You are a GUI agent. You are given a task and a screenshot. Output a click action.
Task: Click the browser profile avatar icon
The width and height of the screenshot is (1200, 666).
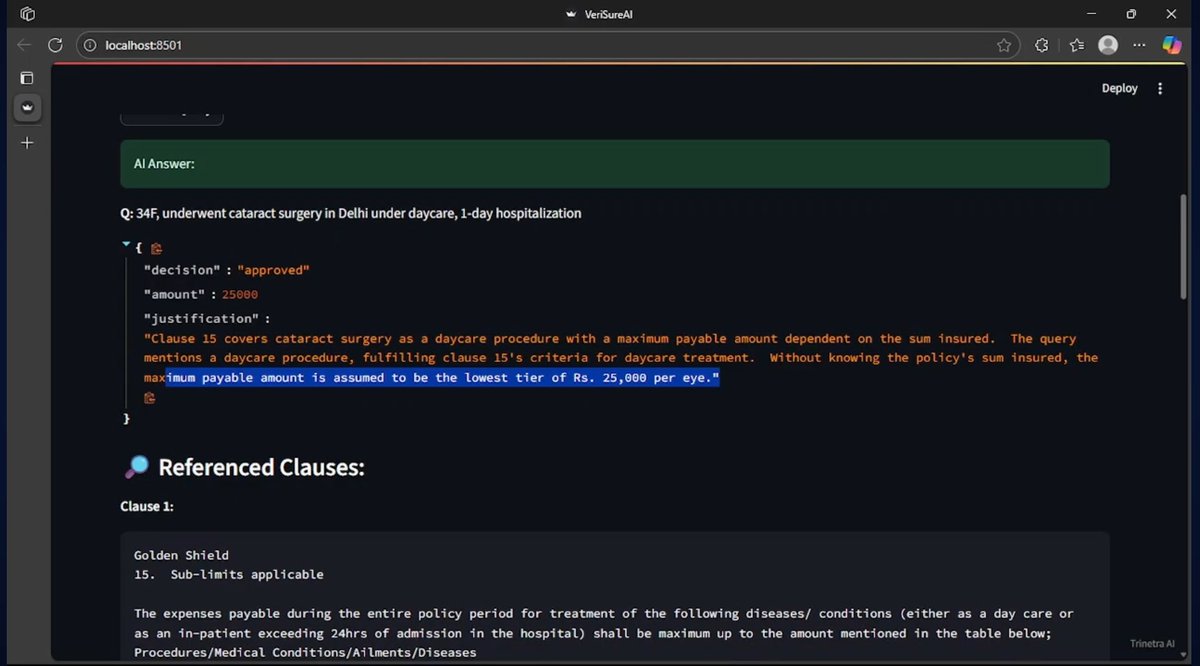click(x=1107, y=44)
